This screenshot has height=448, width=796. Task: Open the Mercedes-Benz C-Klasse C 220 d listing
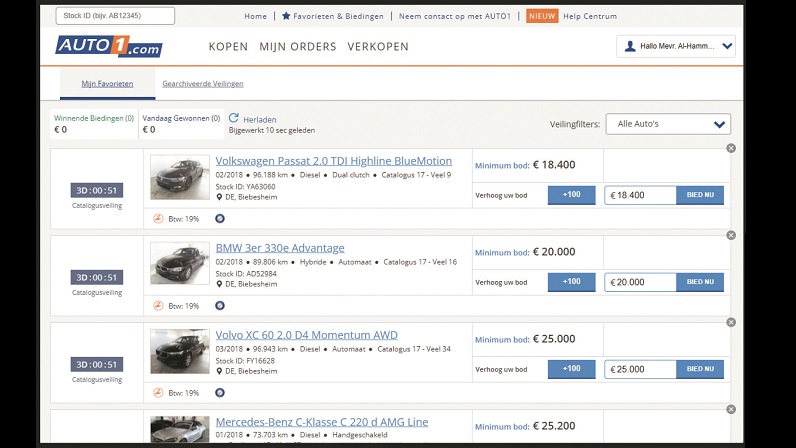tap(322, 422)
